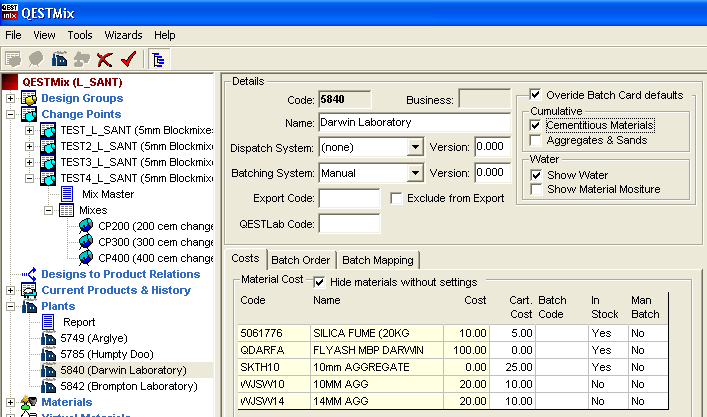Toggle the tree view toolbar icon
Image resolution: width=707 pixels, height=417 pixels.
(x=159, y=60)
